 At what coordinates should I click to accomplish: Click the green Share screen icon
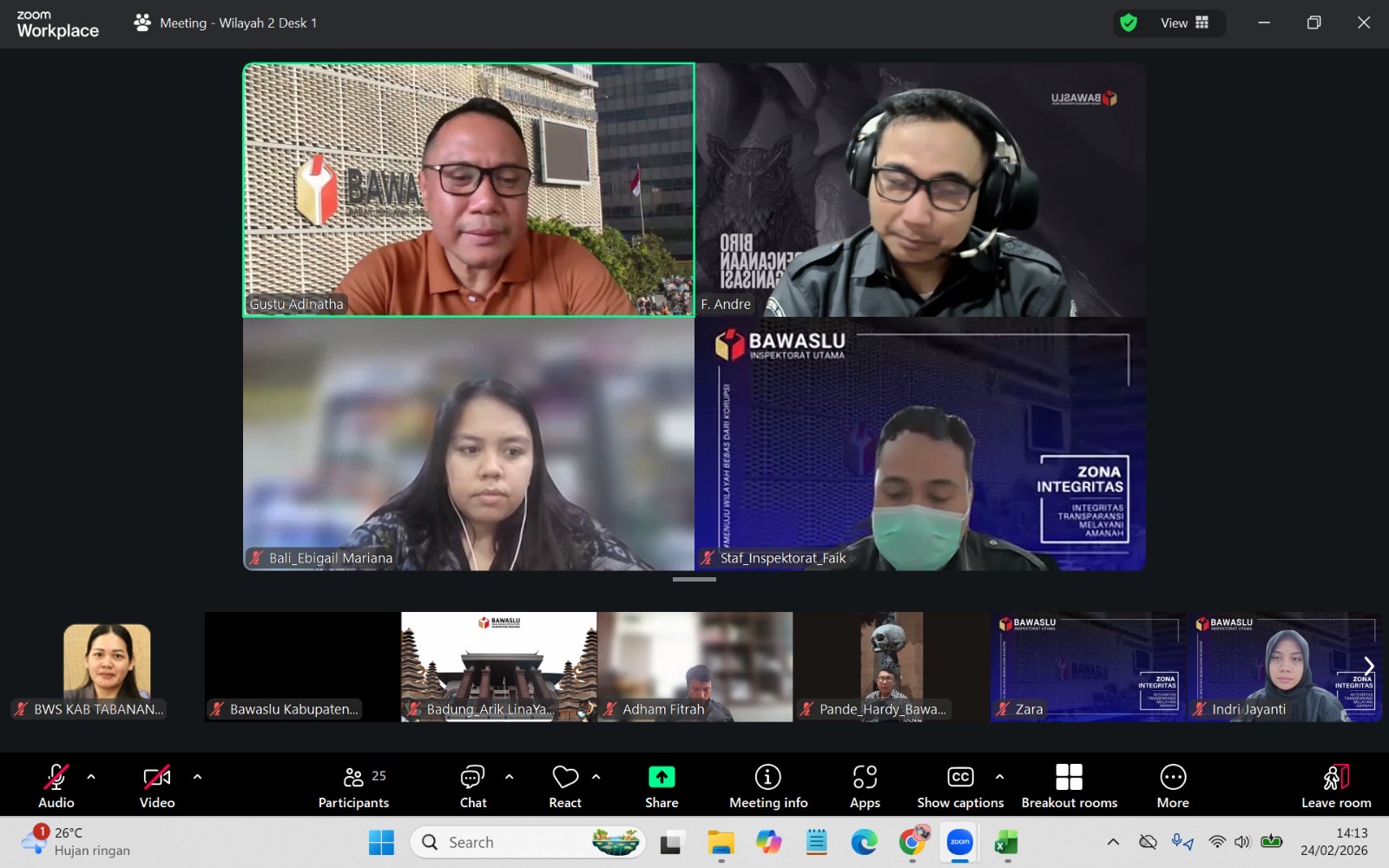tap(662, 777)
